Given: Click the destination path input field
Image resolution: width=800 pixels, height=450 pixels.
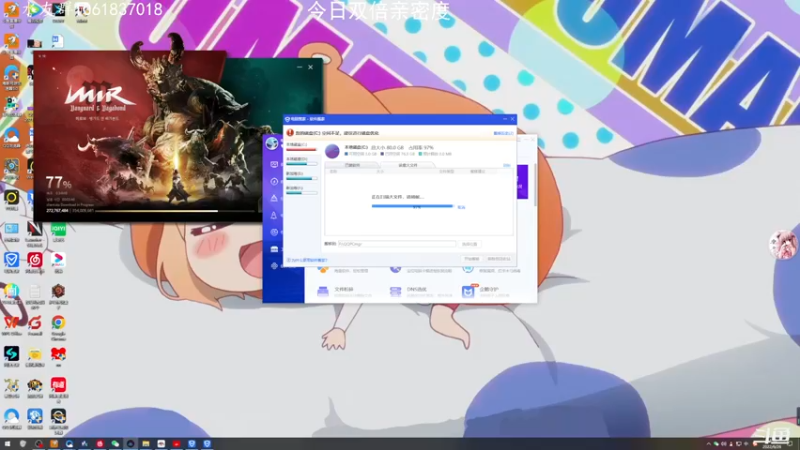Looking at the screenshot, I should click(x=397, y=244).
